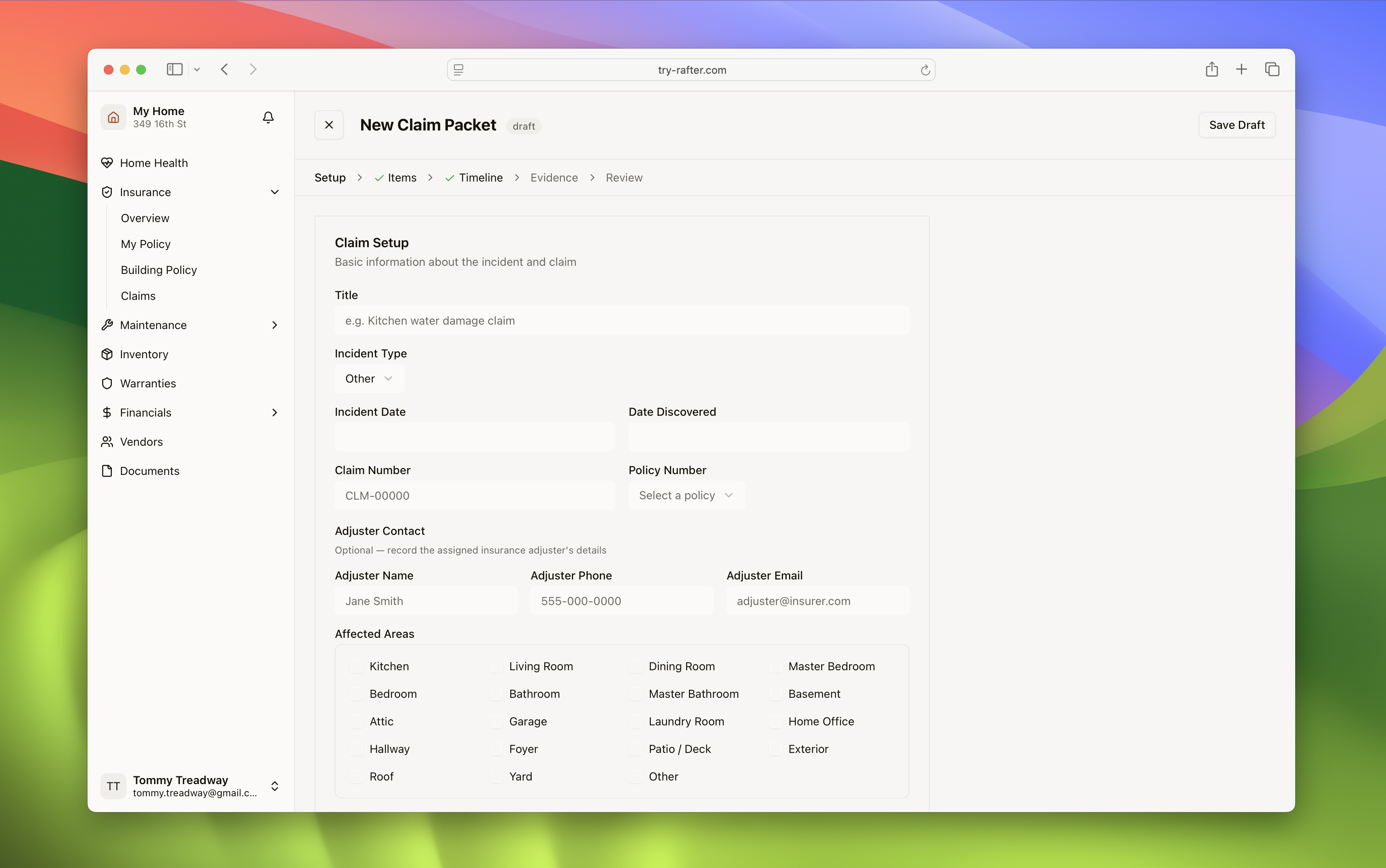The width and height of the screenshot is (1386, 868).
Task: Check the Kitchen affected area checkbox
Action: click(x=357, y=666)
